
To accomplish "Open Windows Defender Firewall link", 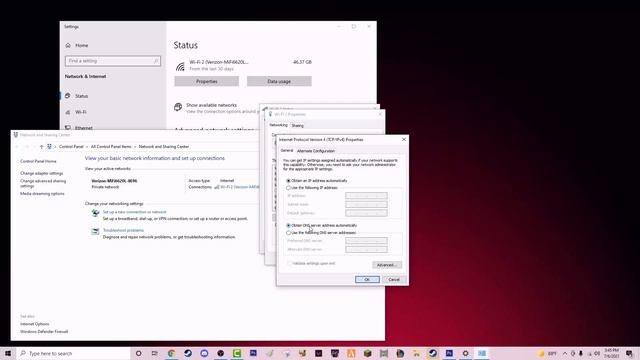I will click(44, 332).
